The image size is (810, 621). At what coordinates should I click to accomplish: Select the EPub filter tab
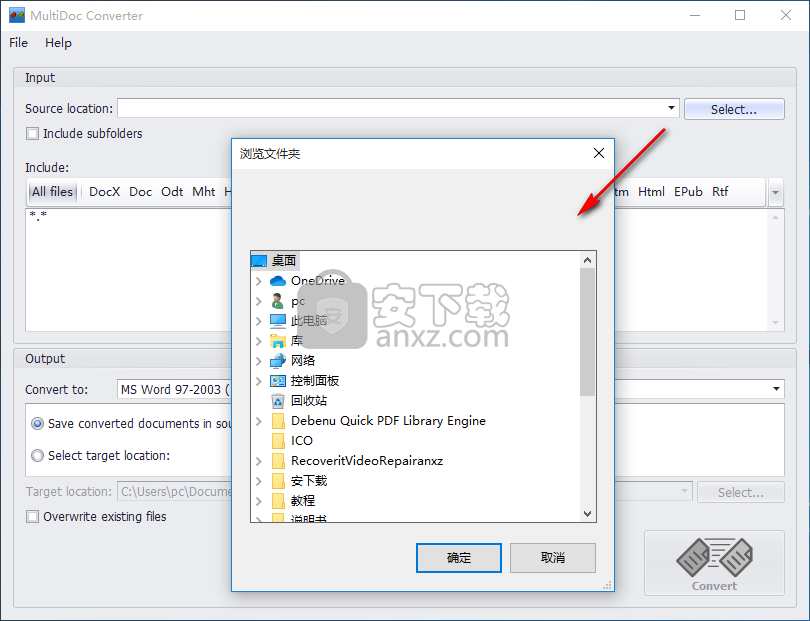pyautogui.click(x=688, y=192)
